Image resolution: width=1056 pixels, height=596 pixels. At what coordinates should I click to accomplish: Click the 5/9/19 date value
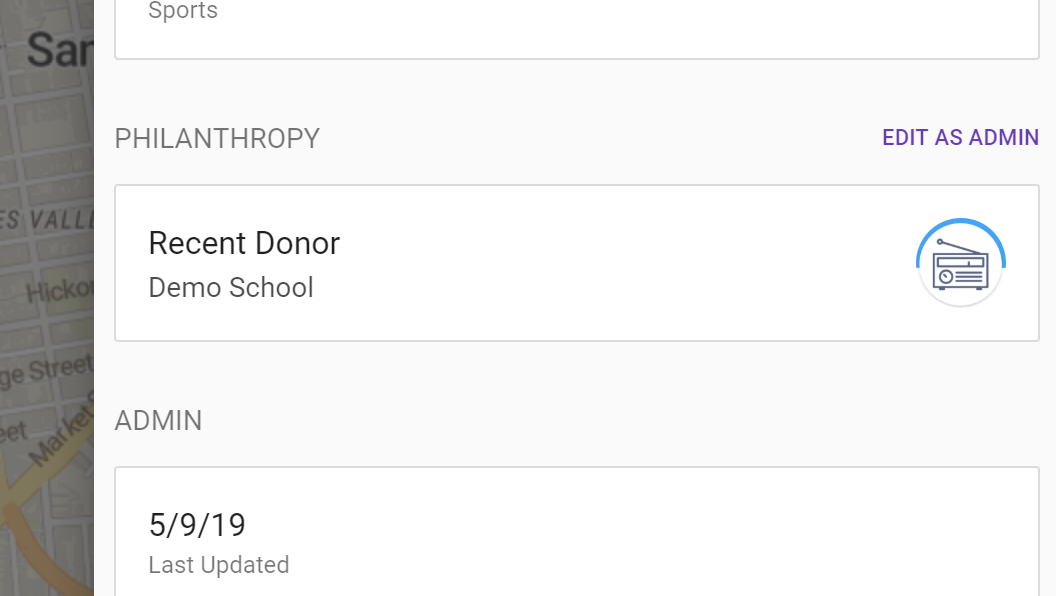click(197, 525)
